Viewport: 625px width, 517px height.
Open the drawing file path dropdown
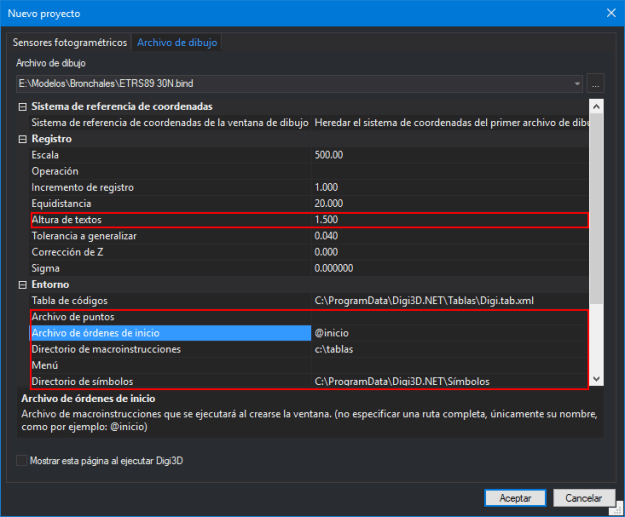coord(578,84)
